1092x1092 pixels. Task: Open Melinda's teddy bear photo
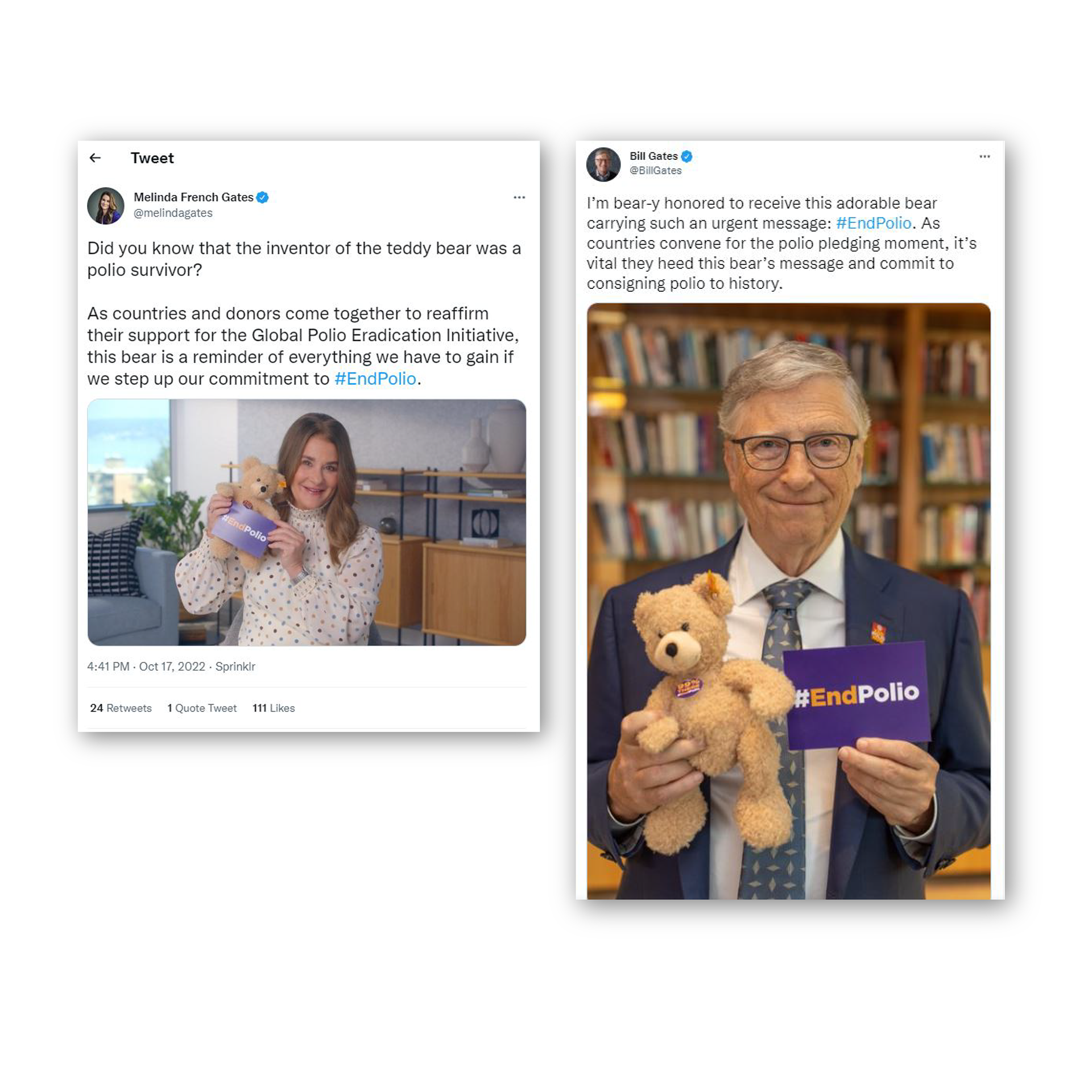point(307,522)
